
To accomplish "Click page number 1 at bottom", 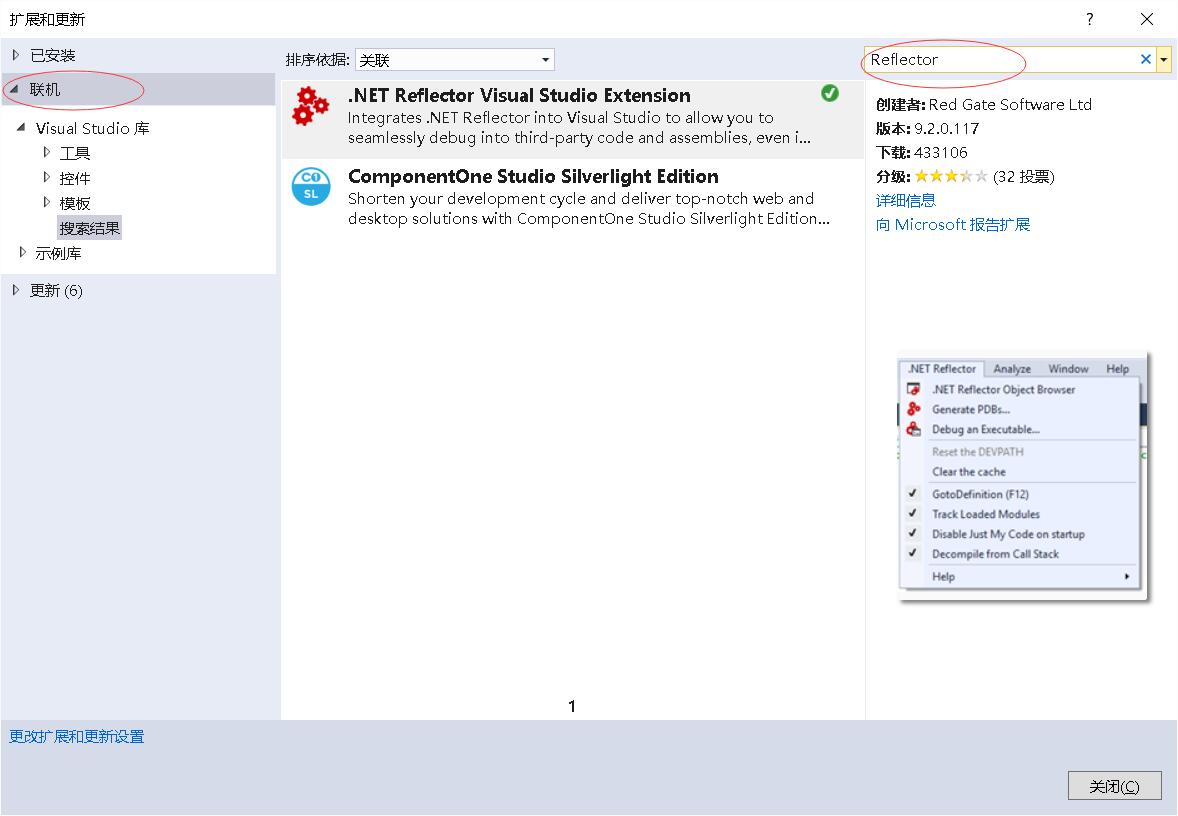I will (x=572, y=706).
